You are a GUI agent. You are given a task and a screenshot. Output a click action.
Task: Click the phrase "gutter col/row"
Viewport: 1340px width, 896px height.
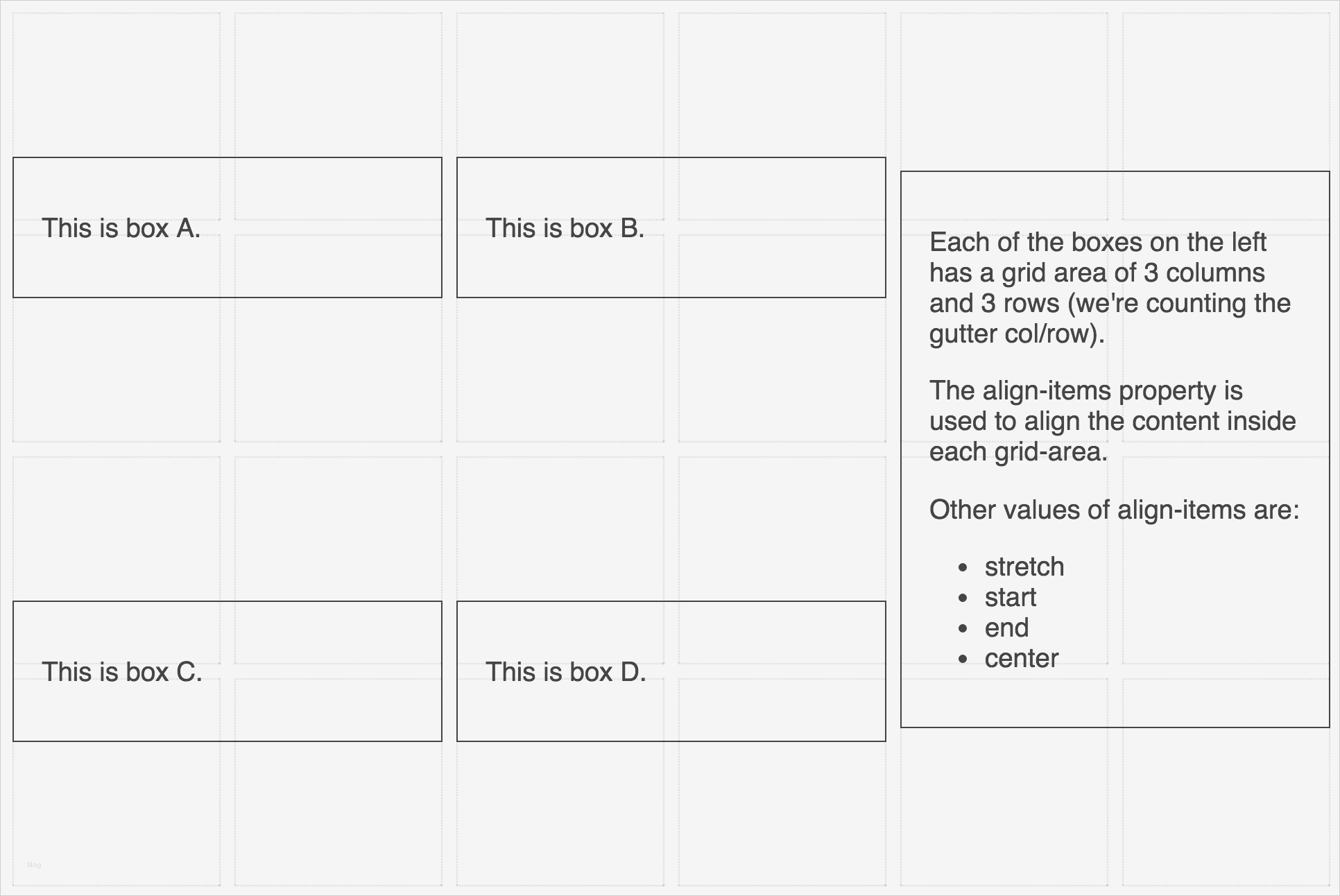(1013, 334)
